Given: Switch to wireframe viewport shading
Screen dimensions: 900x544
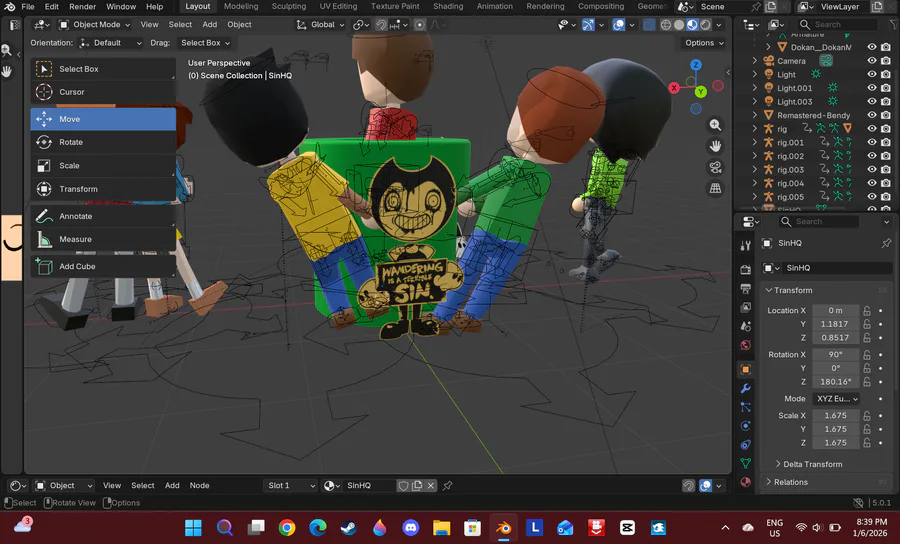Looking at the screenshot, I should (666, 25).
